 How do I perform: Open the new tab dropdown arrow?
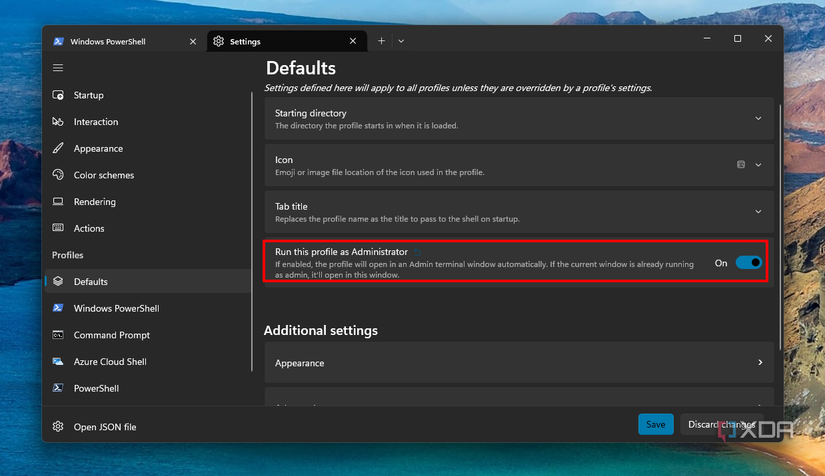[x=401, y=41]
